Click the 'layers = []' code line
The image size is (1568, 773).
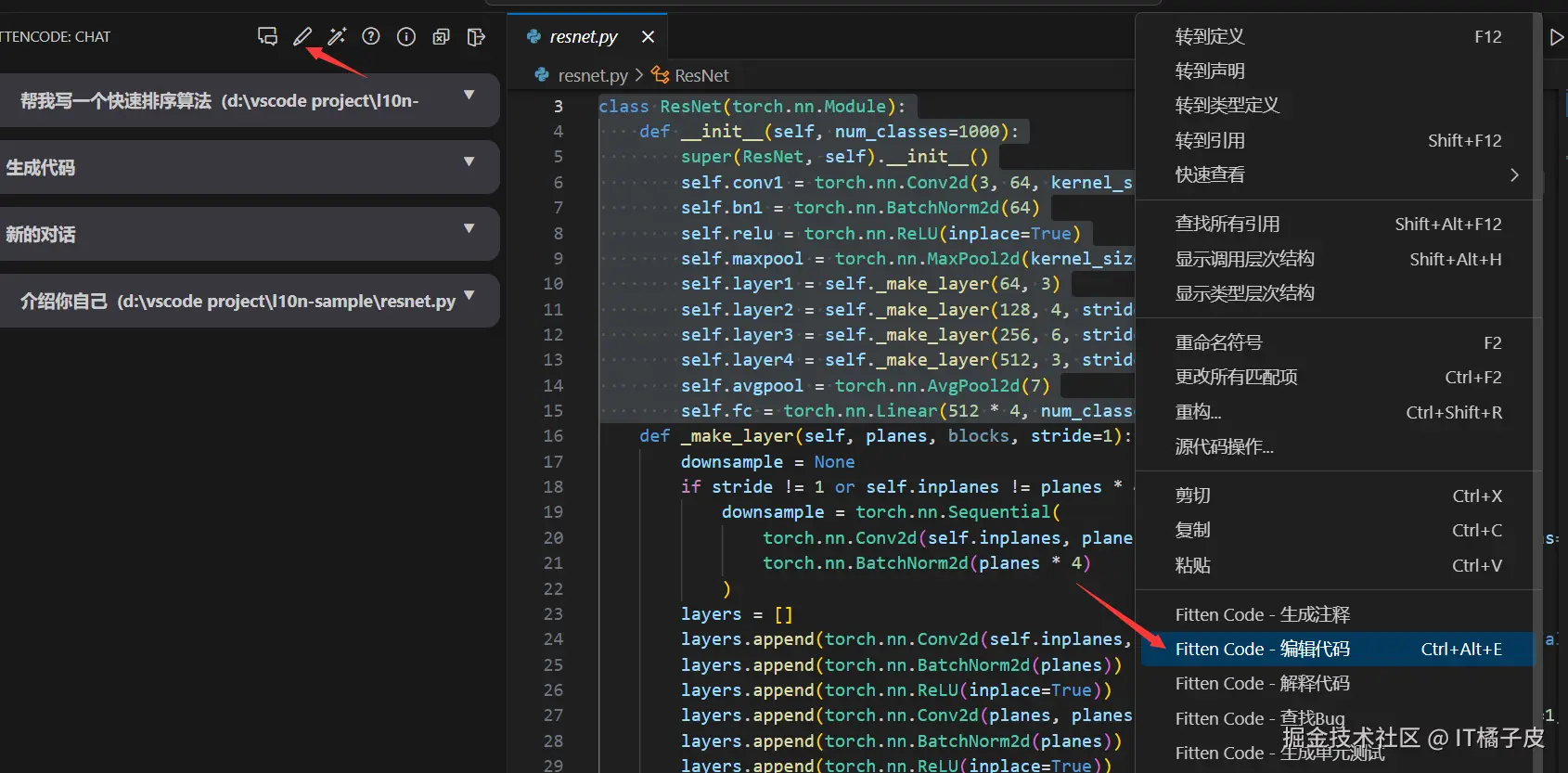[737, 613]
